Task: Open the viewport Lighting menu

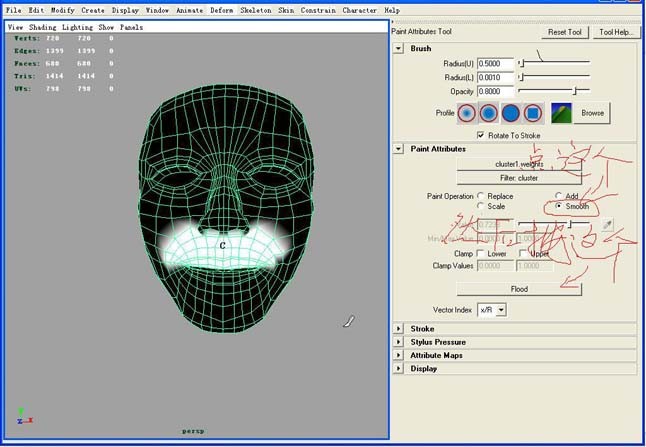Action: [x=77, y=27]
